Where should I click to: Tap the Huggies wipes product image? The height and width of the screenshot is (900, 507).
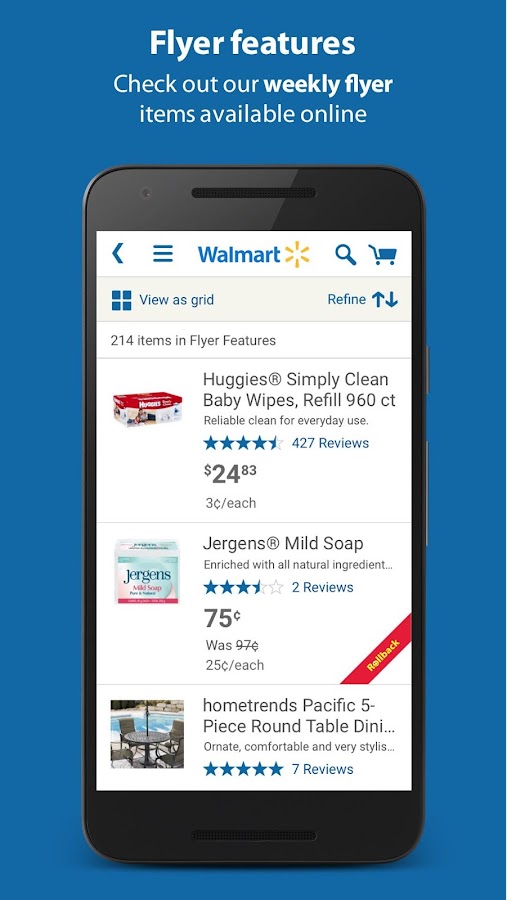(148, 409)
